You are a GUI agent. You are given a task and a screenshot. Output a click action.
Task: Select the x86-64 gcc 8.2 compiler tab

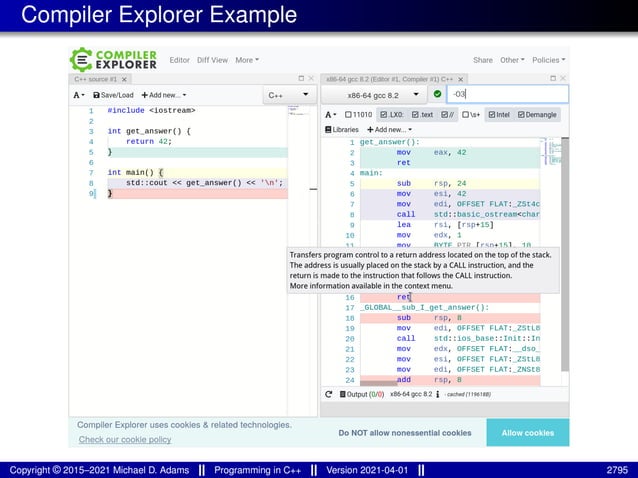point(389,79)
